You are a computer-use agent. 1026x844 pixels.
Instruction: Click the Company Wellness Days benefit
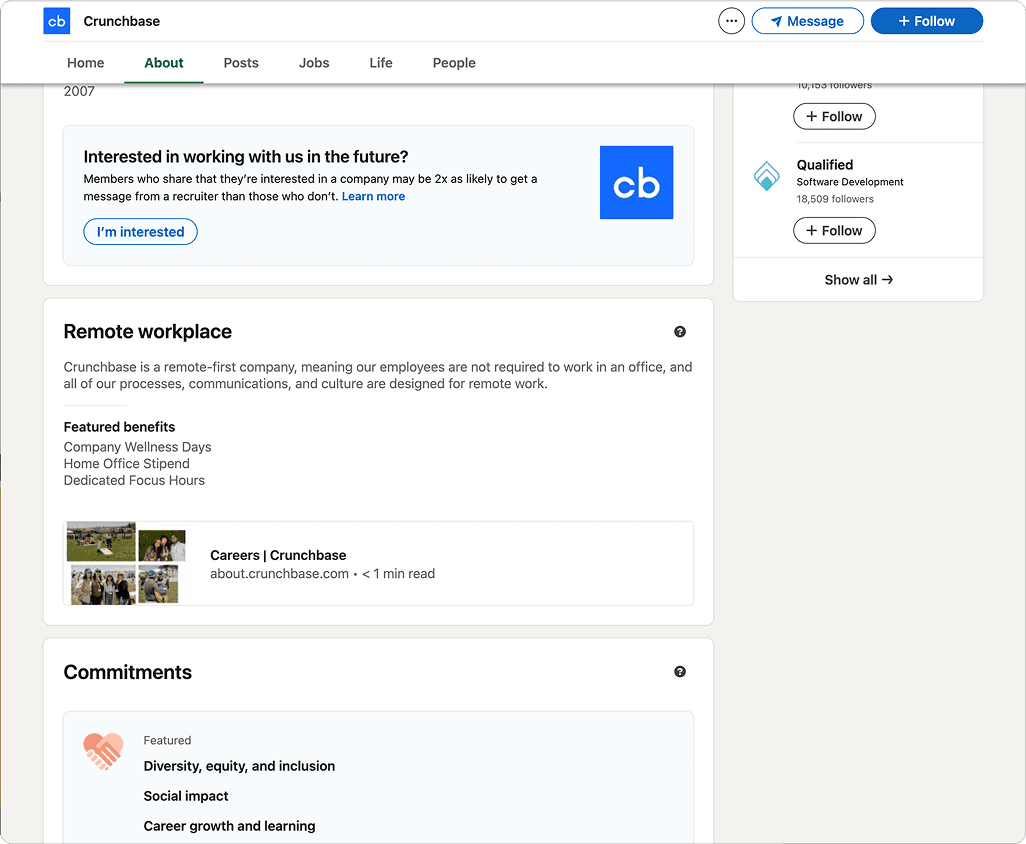[137, 447]
